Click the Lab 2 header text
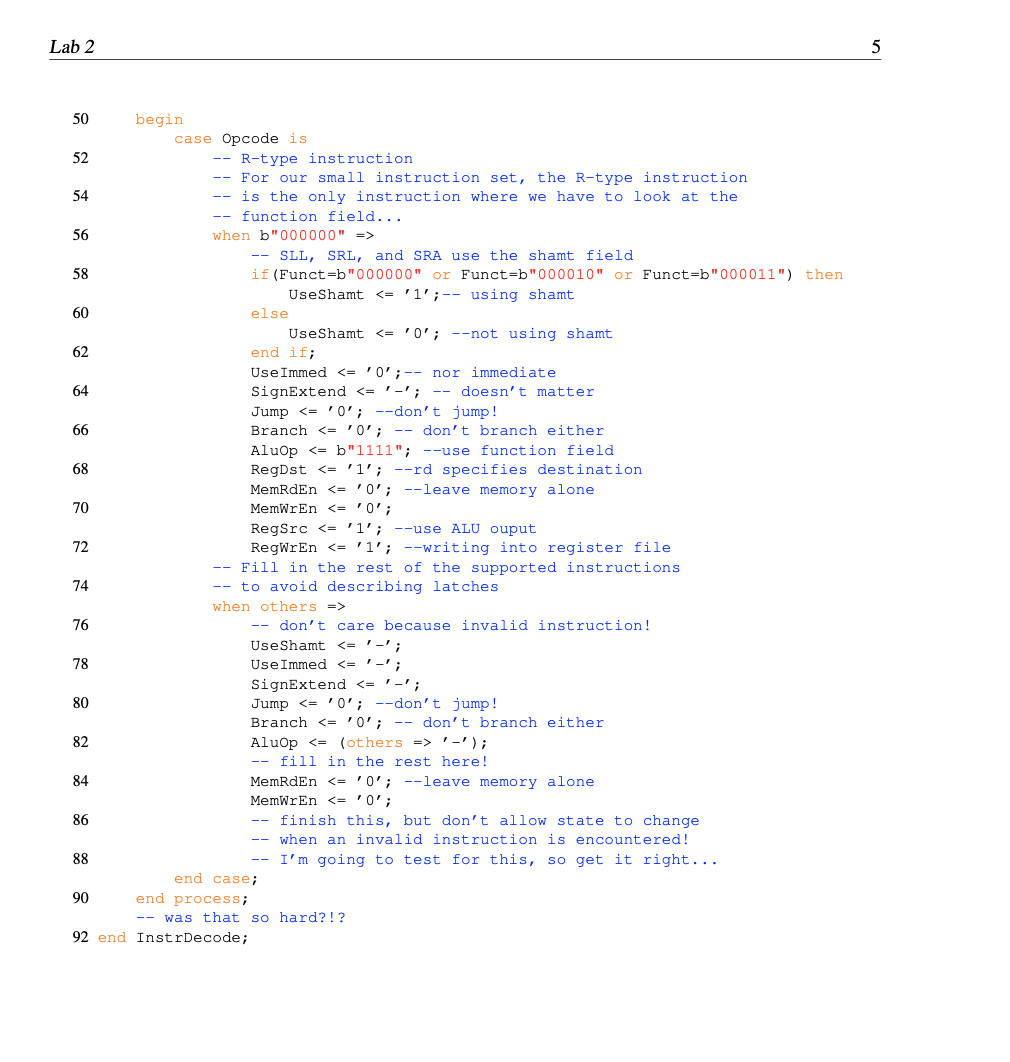1010x1062 pixels. (70, 46)
